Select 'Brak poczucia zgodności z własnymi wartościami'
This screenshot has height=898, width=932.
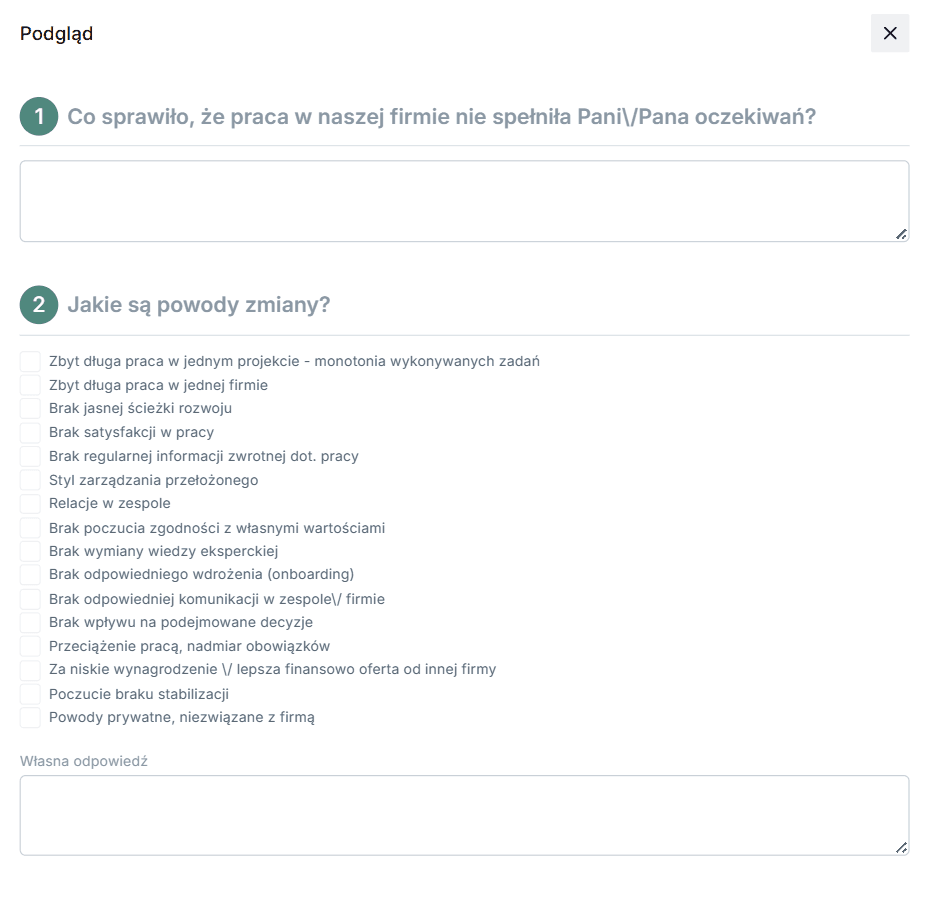pos(31,528)
